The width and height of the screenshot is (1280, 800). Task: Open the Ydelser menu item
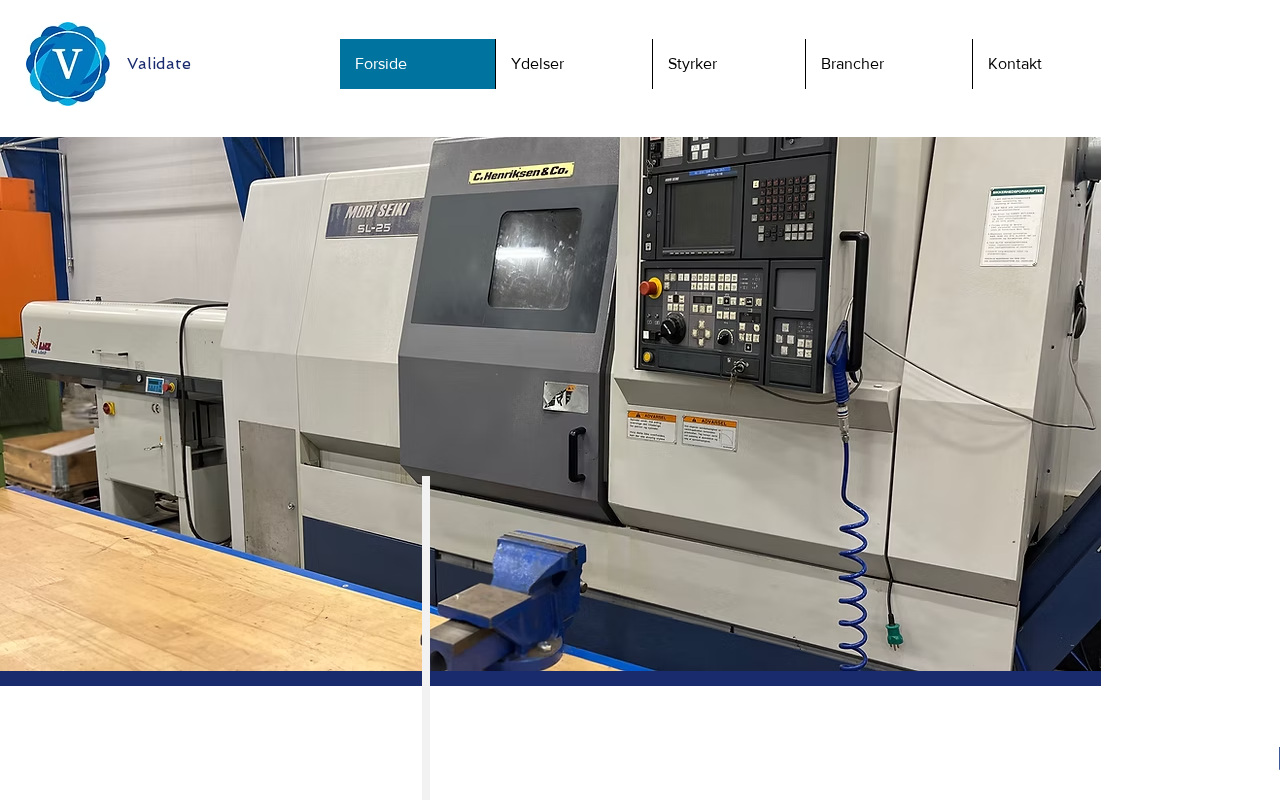coord(574,64)
